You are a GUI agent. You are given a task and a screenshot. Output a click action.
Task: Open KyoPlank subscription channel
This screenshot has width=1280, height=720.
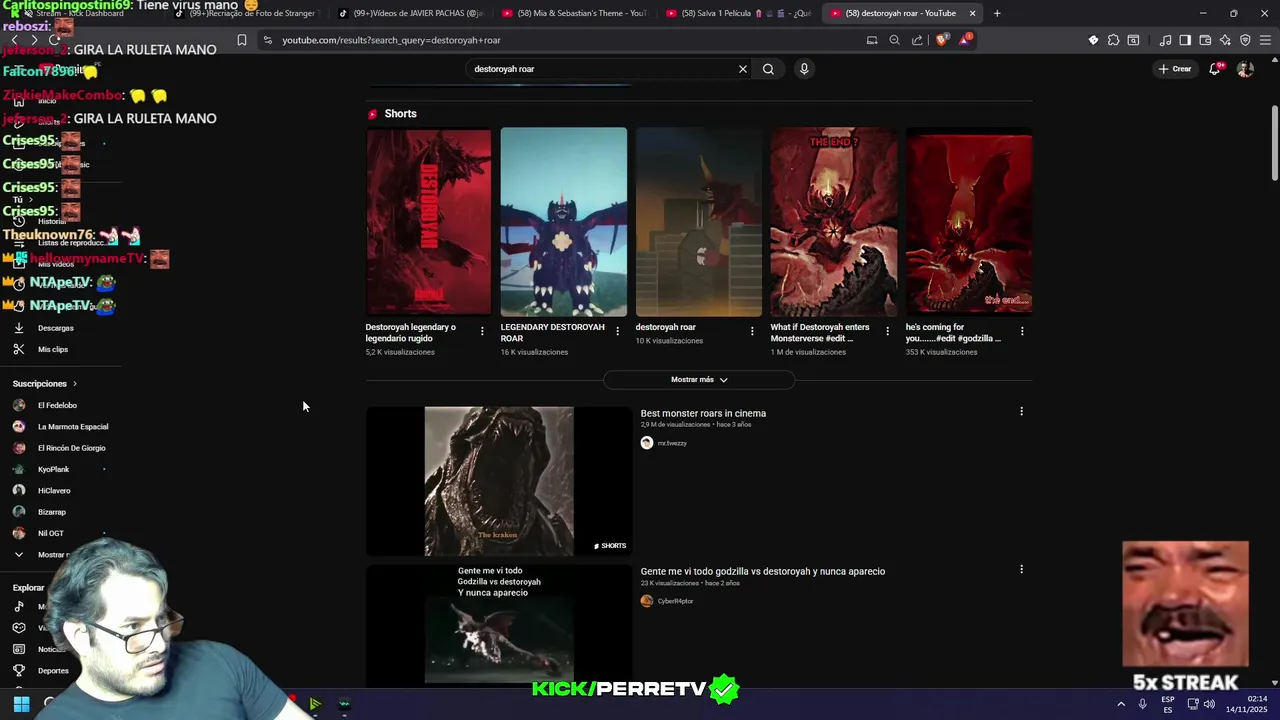(53, 469)
